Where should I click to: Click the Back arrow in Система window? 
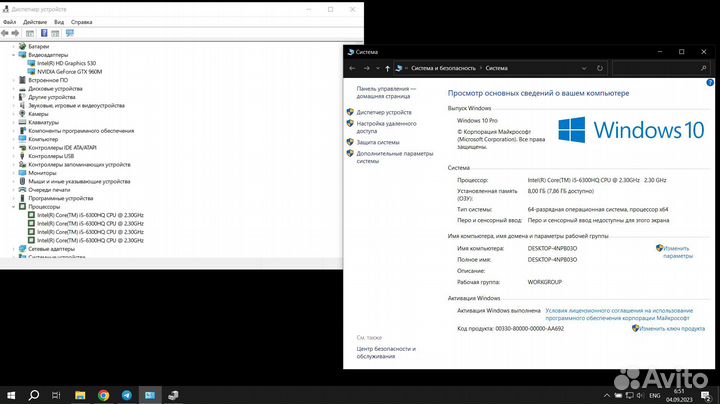[352, 68]
